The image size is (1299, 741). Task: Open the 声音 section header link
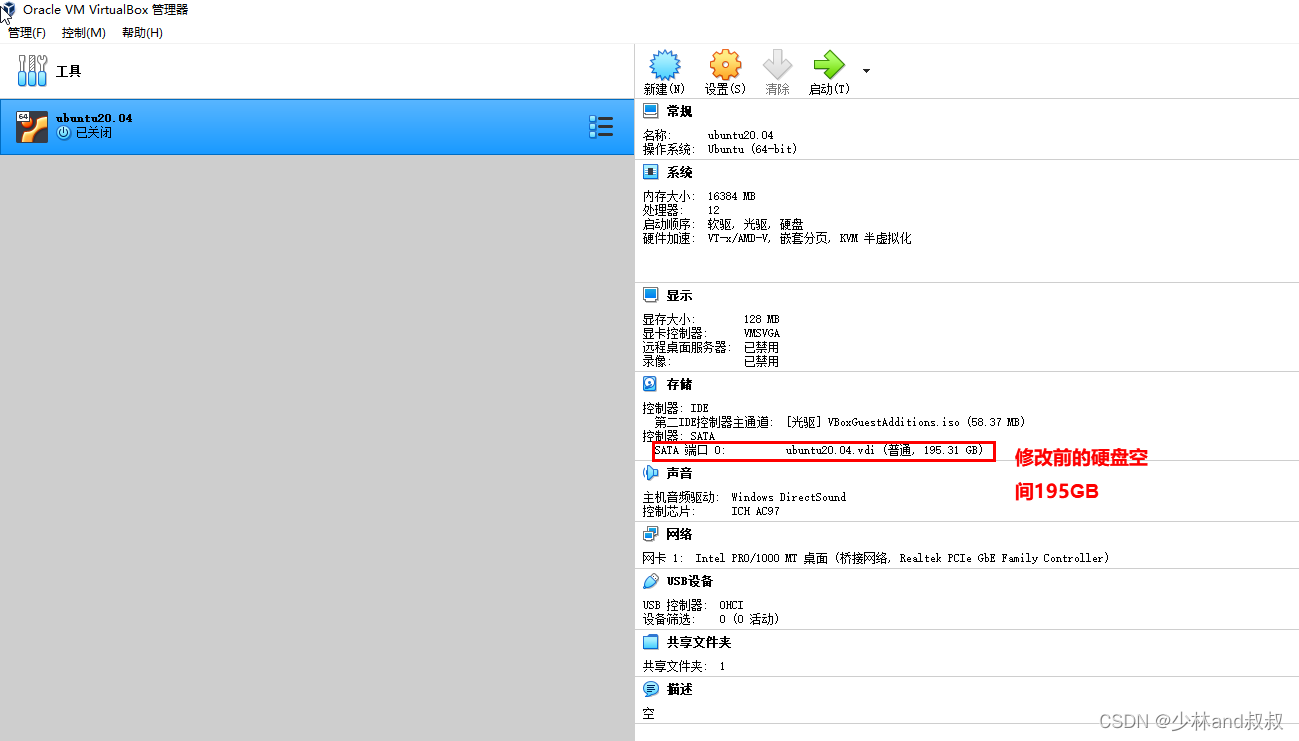click(x=679, y=473)
